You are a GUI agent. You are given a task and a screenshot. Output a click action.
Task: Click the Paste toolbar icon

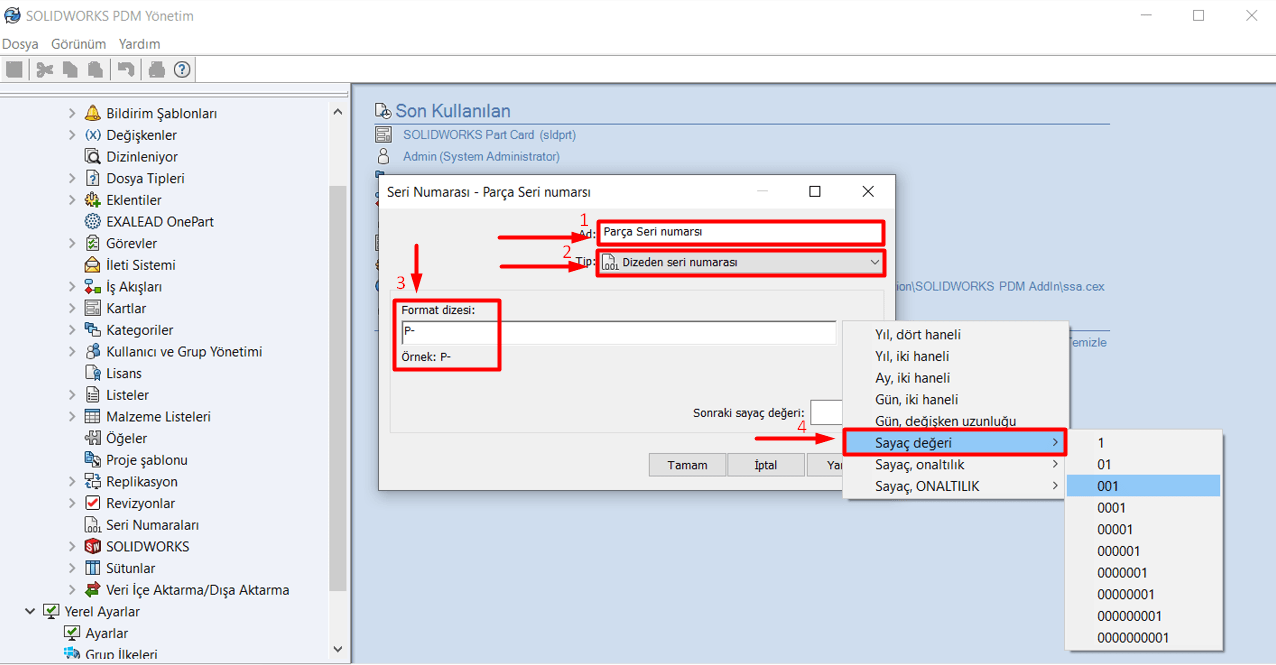point(94,70)
